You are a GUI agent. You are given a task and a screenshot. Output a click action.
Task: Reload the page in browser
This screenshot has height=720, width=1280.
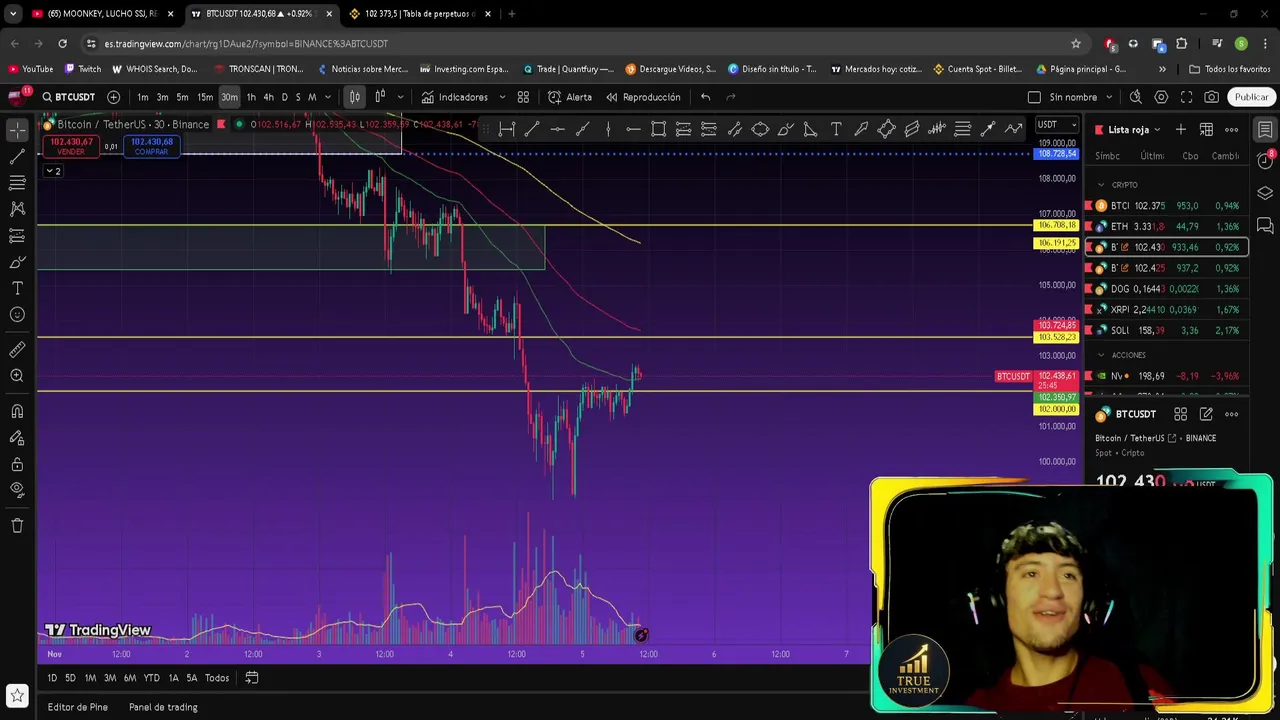62,44
